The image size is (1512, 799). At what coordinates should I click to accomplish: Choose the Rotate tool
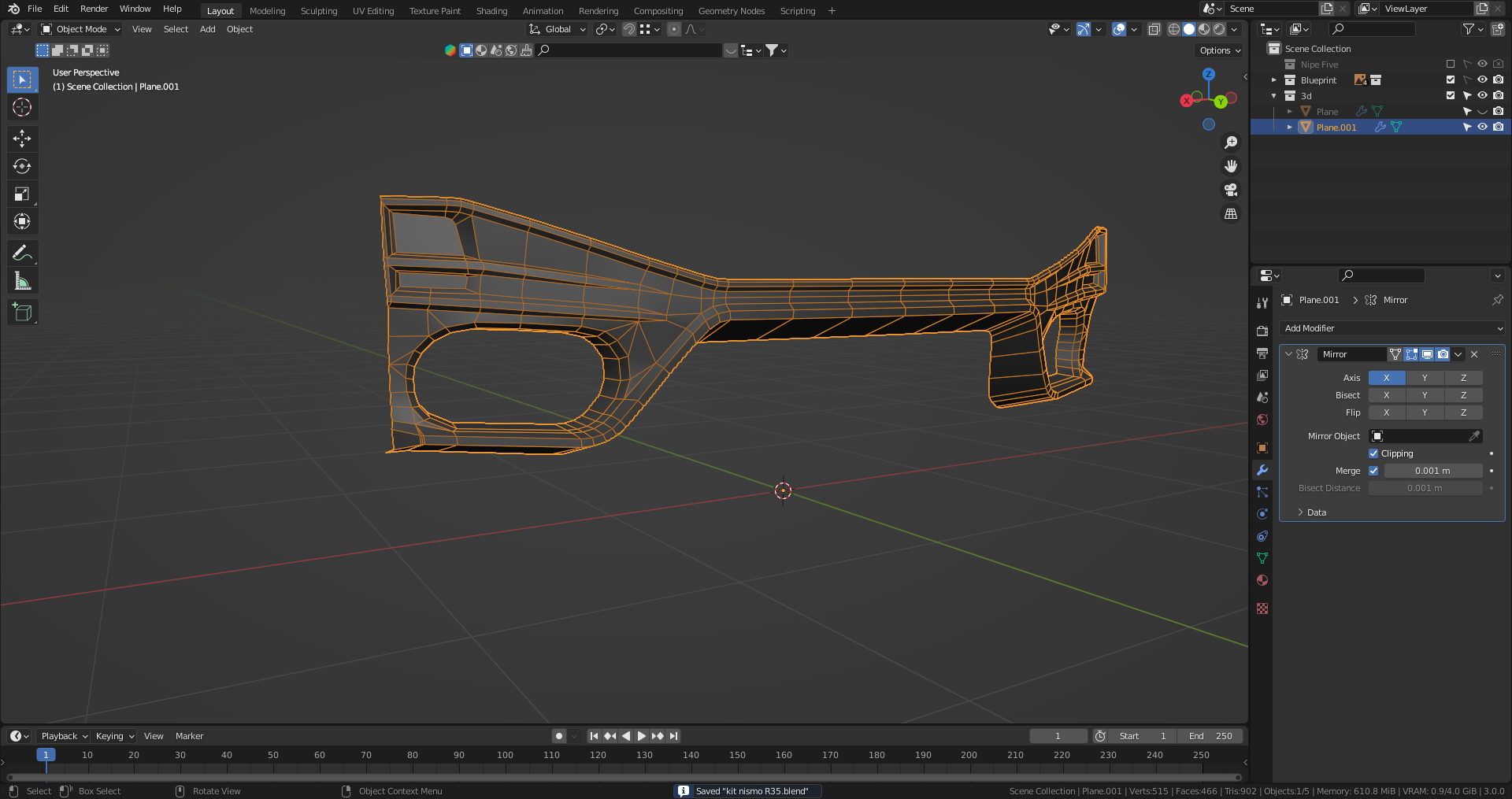tap(22, 166)
